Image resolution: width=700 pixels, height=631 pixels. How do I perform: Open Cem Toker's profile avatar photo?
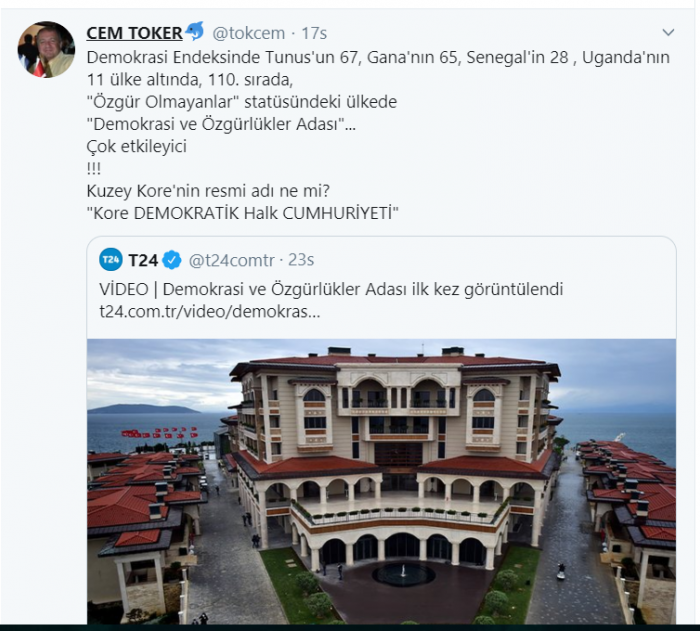click(x=46, y=49)
